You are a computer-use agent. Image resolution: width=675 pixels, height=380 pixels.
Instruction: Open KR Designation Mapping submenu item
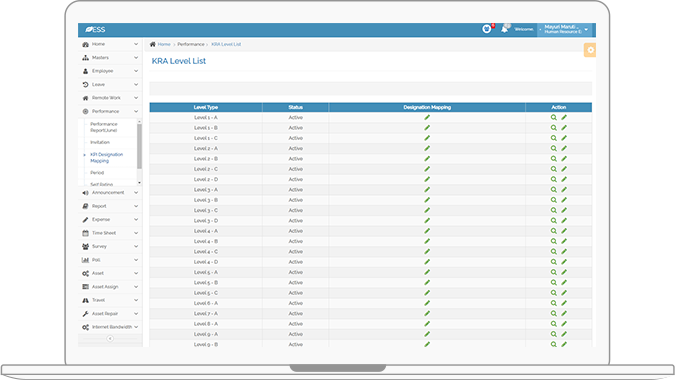click(106, 158)
